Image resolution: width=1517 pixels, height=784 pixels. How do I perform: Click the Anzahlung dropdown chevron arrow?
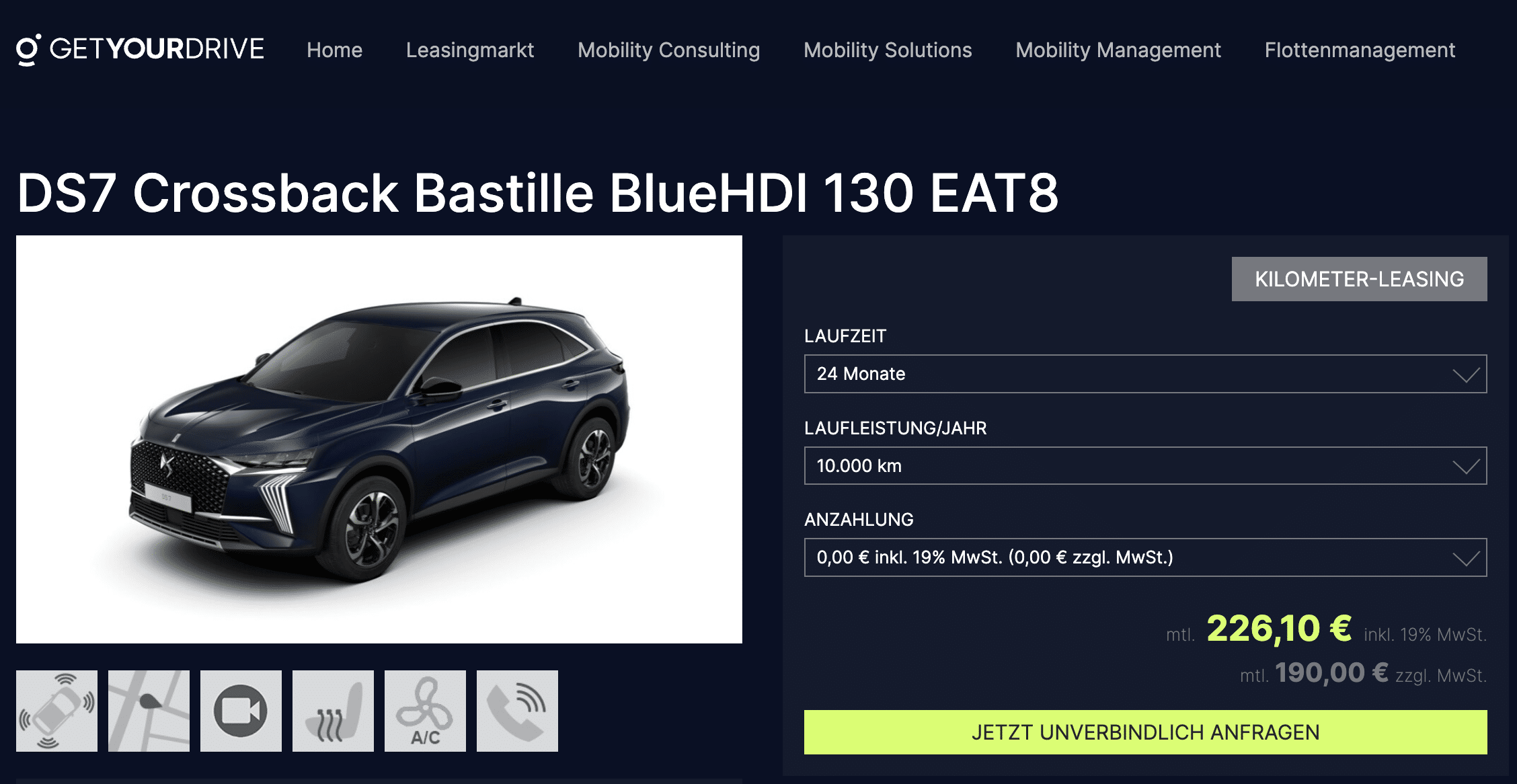tap(1466, 559)
